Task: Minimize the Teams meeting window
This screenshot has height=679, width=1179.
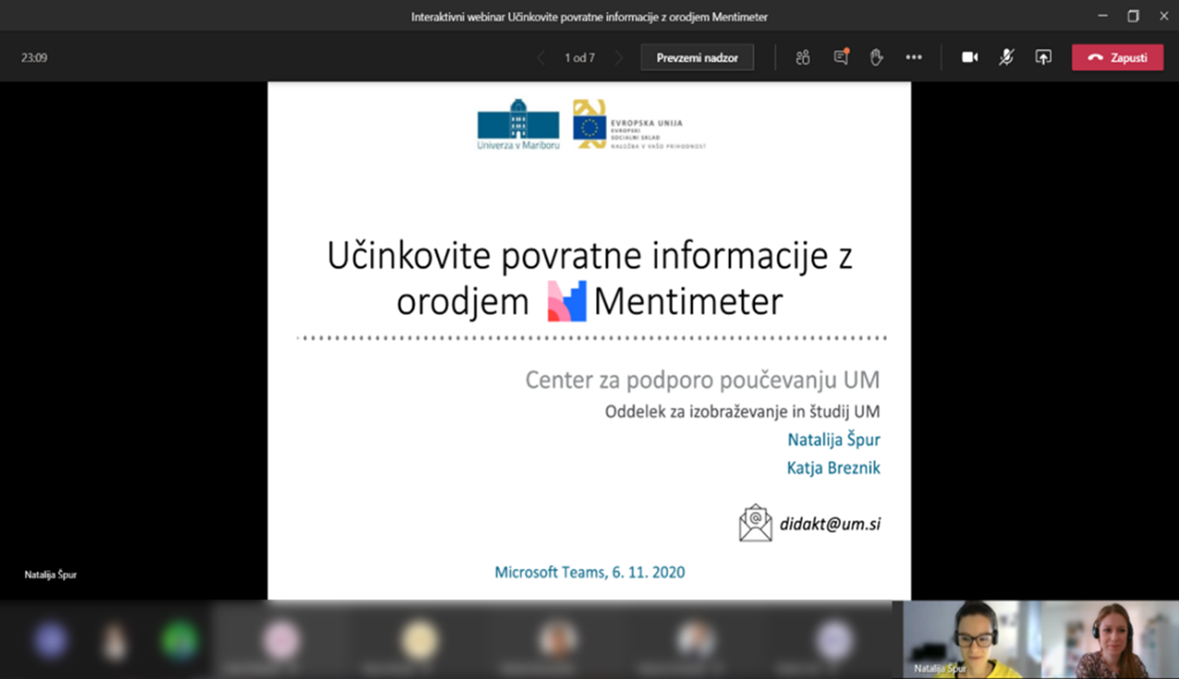Action: pyautogui.click(x=1102, y=16)
